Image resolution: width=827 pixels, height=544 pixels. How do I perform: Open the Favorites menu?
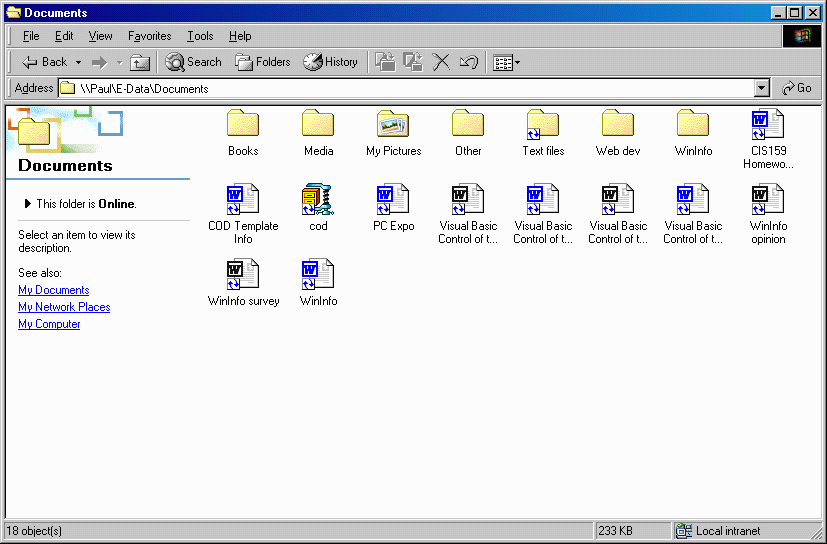click(x=149, y=36)
